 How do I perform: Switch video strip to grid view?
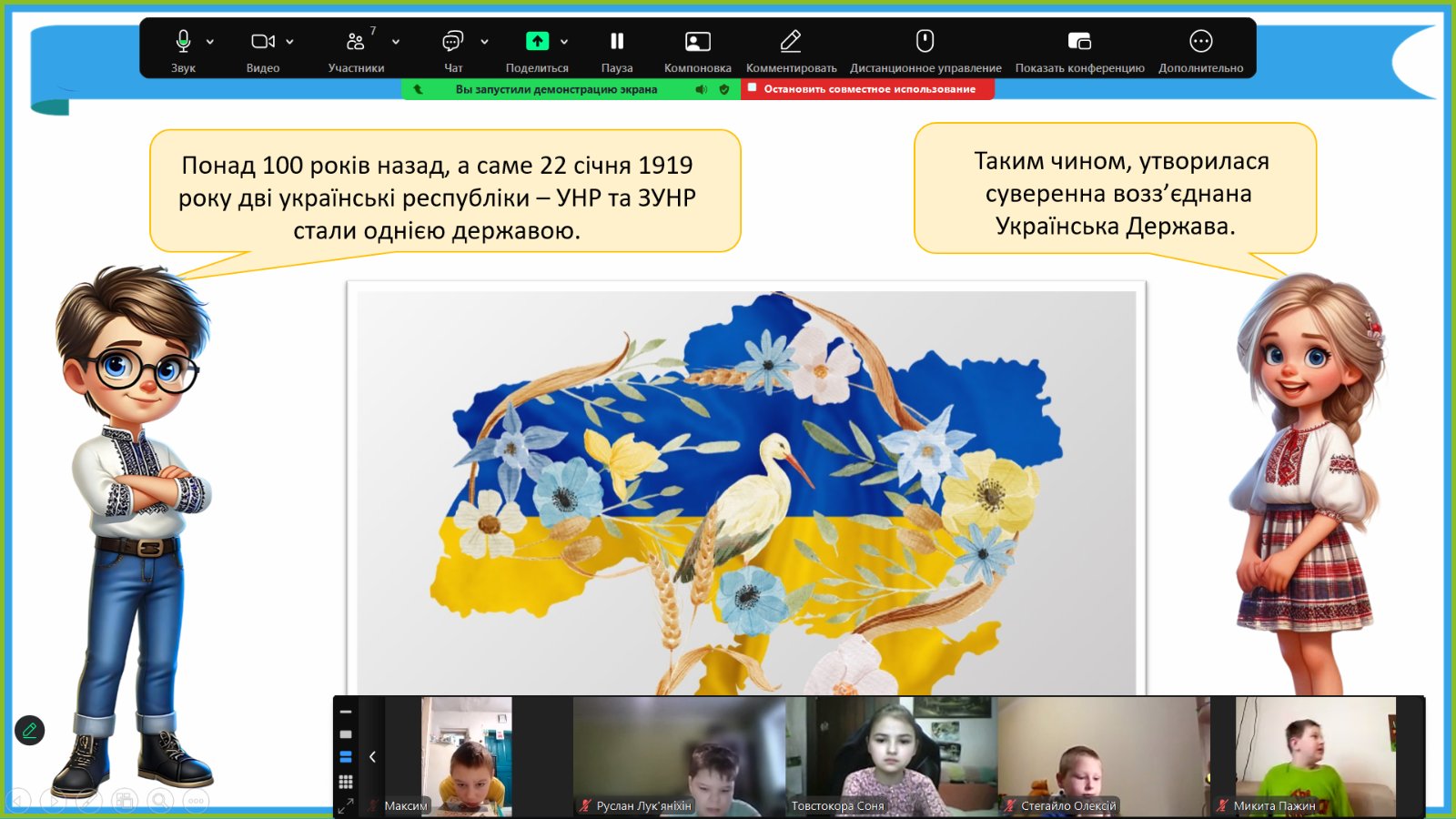point(346,782)
